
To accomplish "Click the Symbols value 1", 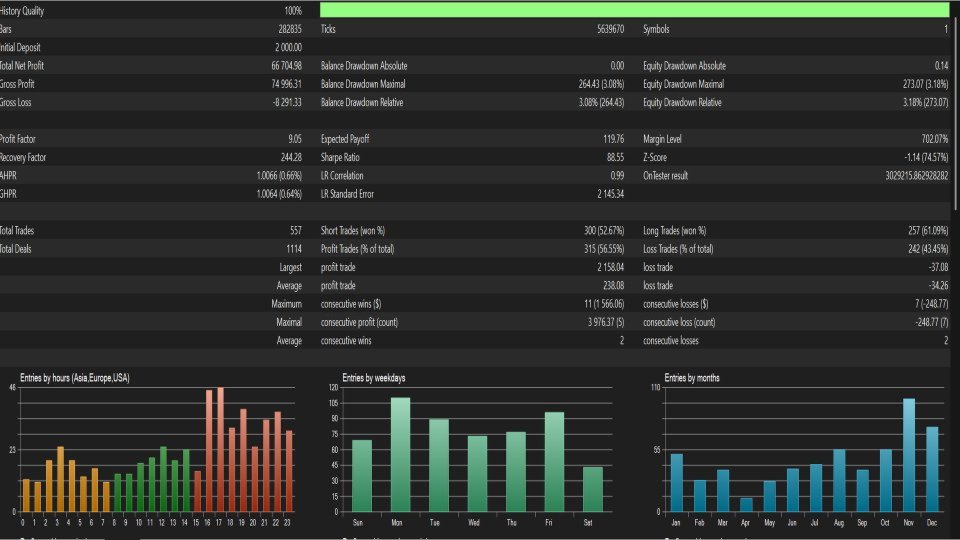I will click(x=946, y=29).
